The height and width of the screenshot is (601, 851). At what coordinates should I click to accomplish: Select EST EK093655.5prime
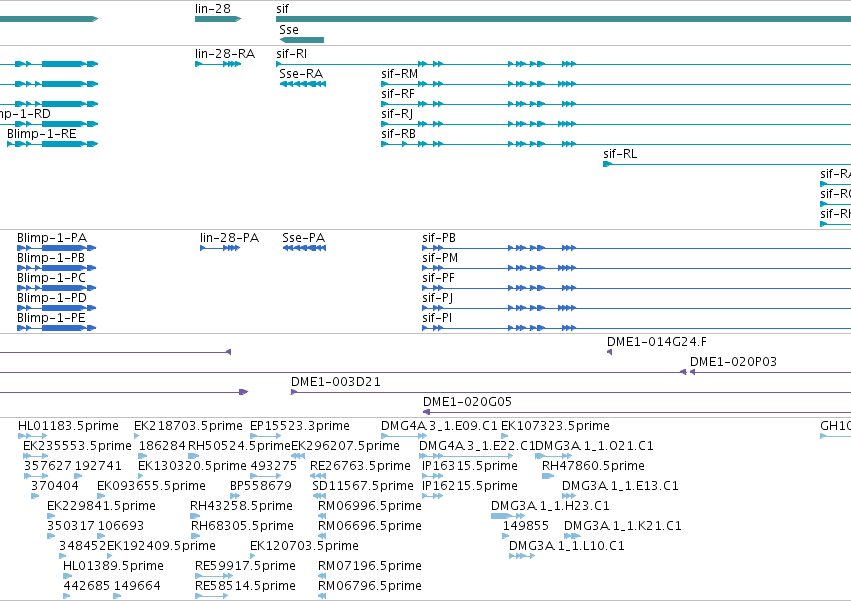[151, 486]
